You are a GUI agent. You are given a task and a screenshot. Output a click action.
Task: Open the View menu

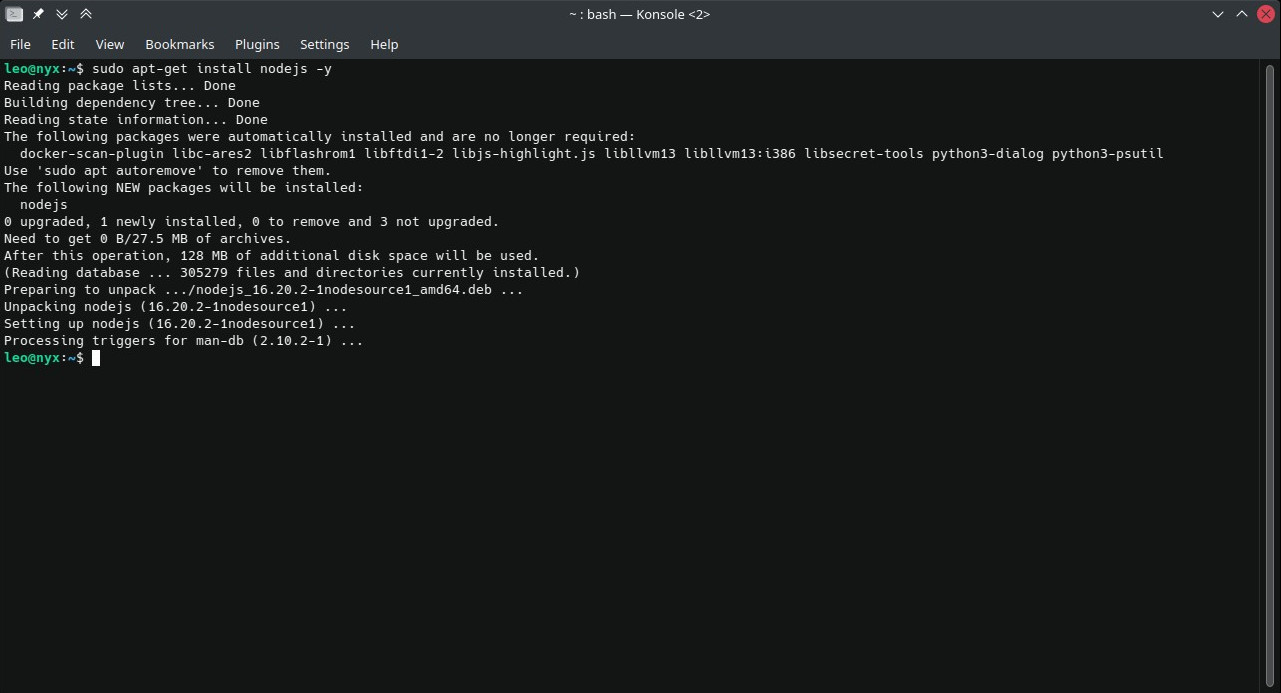click(109, 44)
